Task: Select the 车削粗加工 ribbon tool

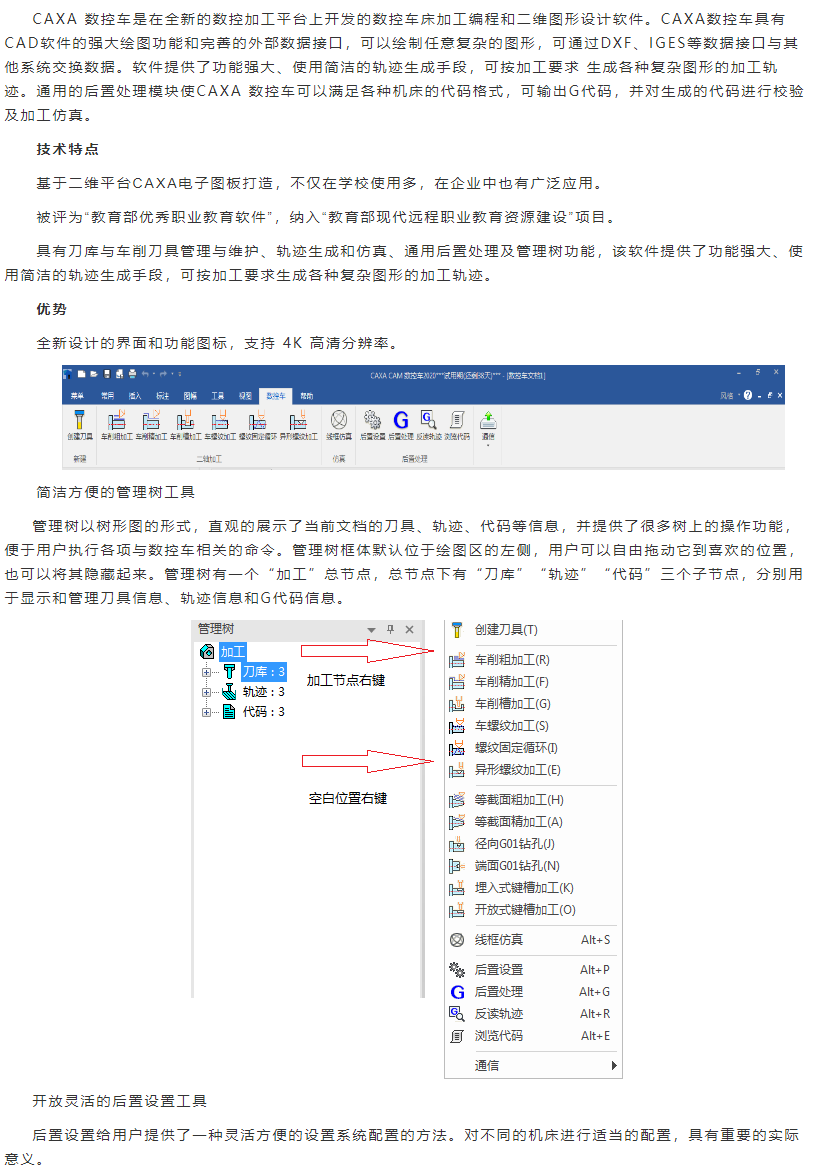Action: [117, 424]
